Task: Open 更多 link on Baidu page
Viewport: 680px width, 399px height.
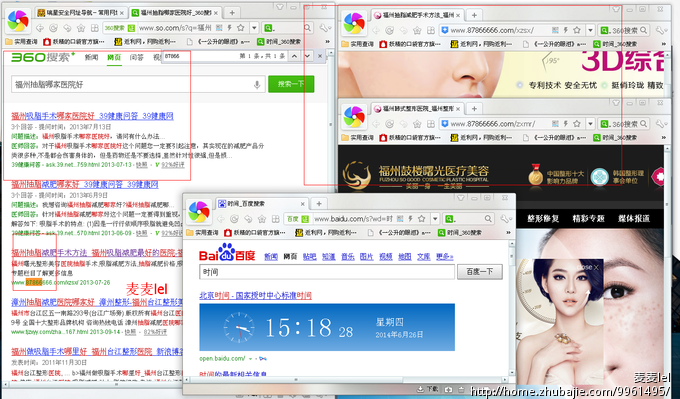Action: [445, 257]
